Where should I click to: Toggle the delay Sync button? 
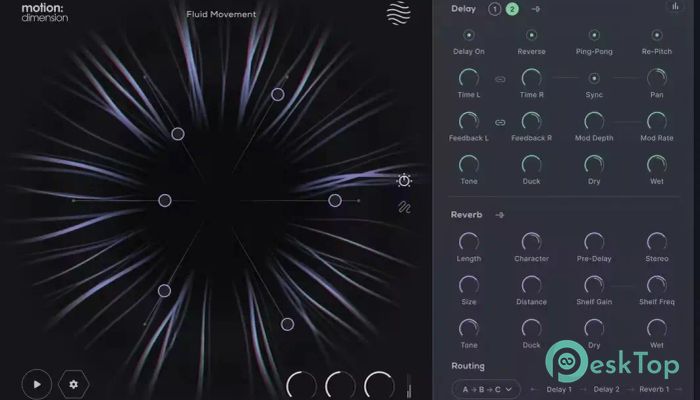[594, 78]
